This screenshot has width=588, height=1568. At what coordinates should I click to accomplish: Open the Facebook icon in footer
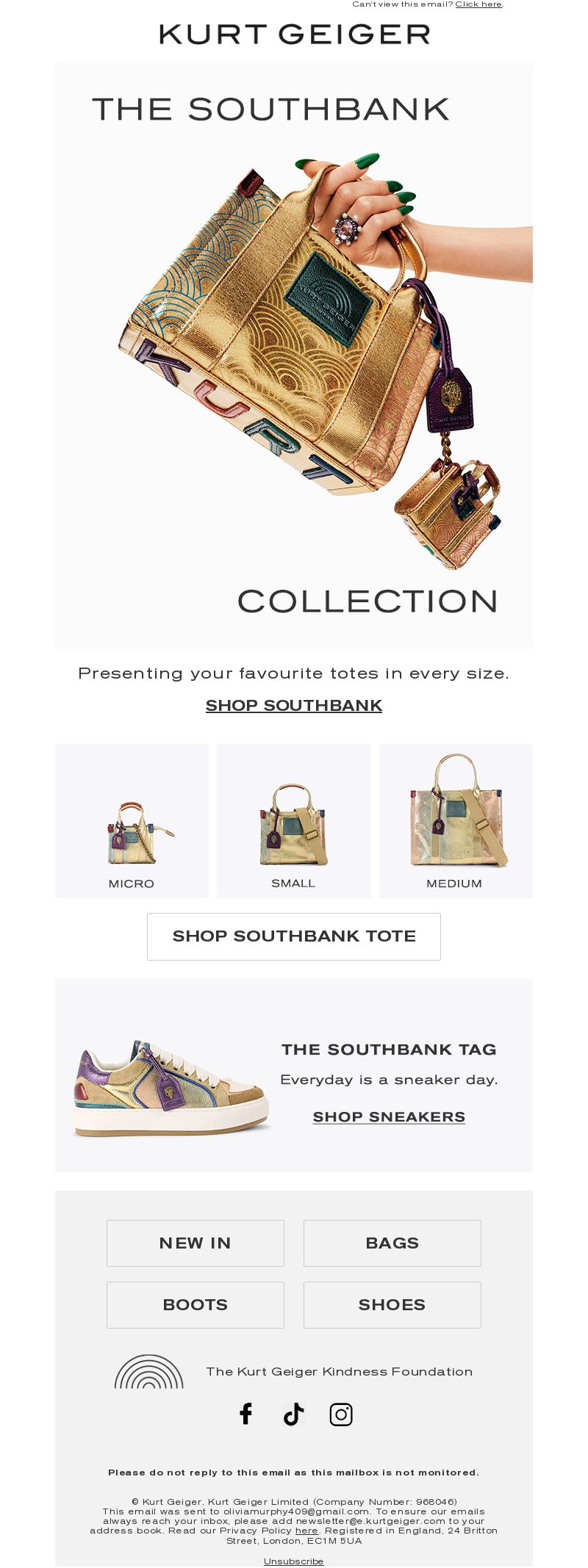(246, 1414)
